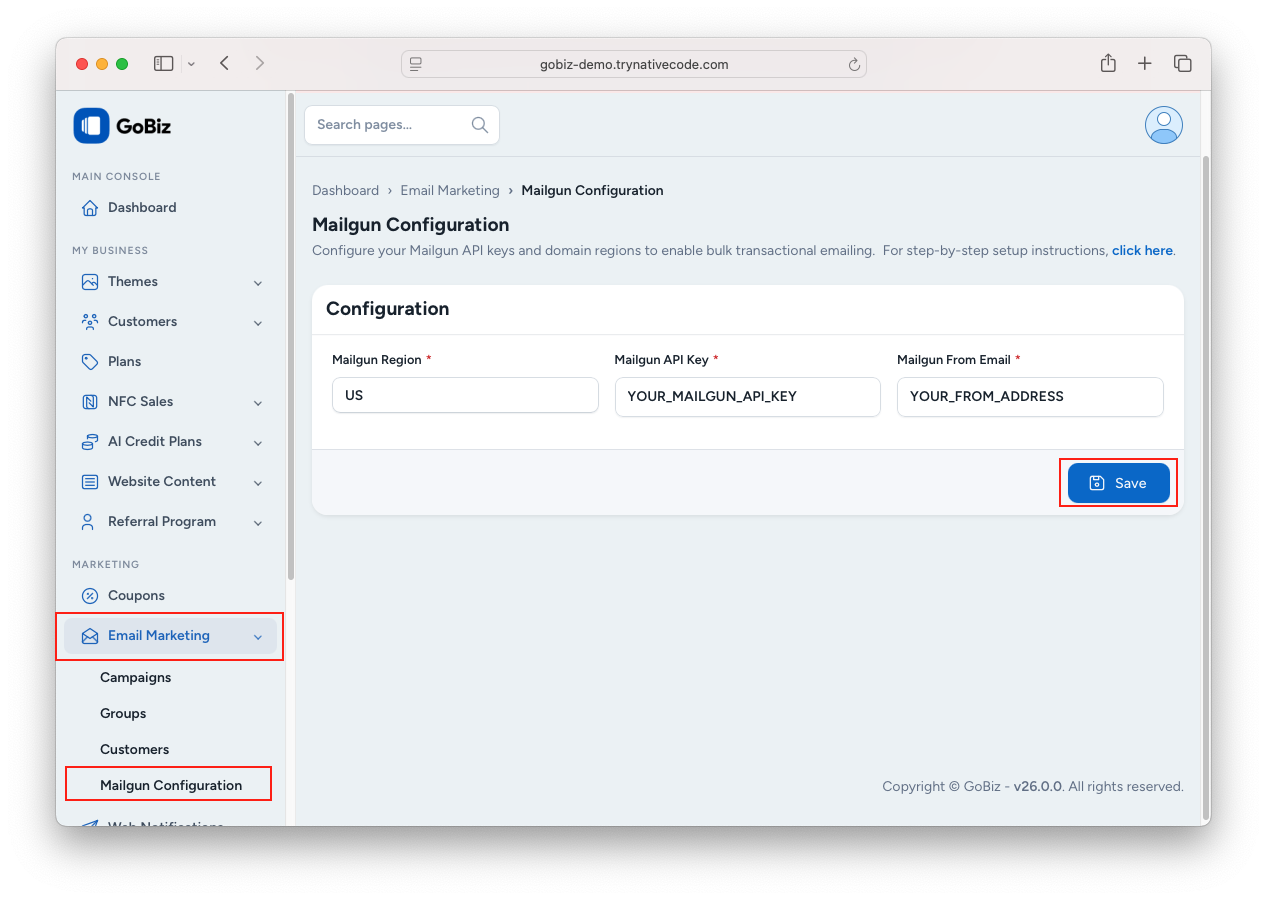The height and width of the screenshot is (900, 1267).
Task: Click the sidebar Customers people icon under My Business
Action: pyautogui.click(x=90, y=322)
